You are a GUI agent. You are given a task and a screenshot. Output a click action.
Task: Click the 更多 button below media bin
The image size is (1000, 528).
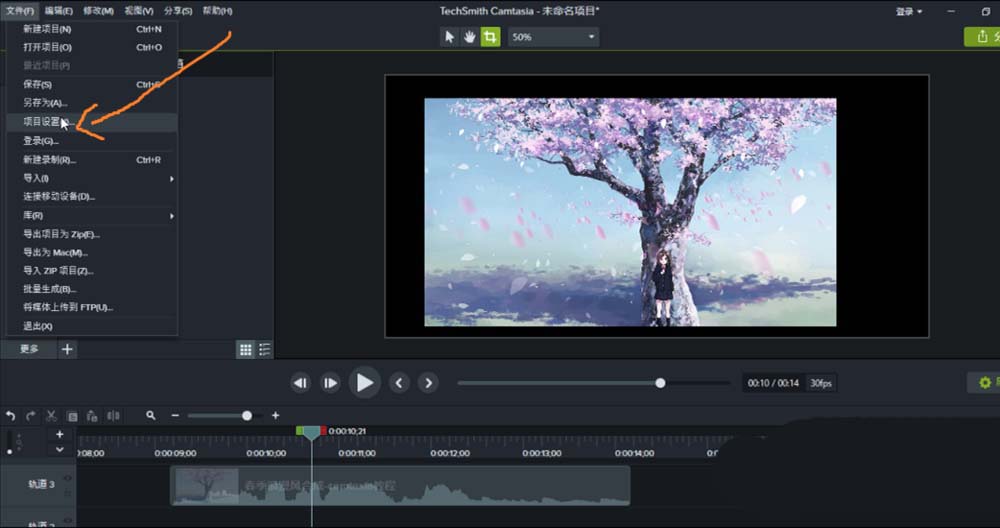point(29,349)
